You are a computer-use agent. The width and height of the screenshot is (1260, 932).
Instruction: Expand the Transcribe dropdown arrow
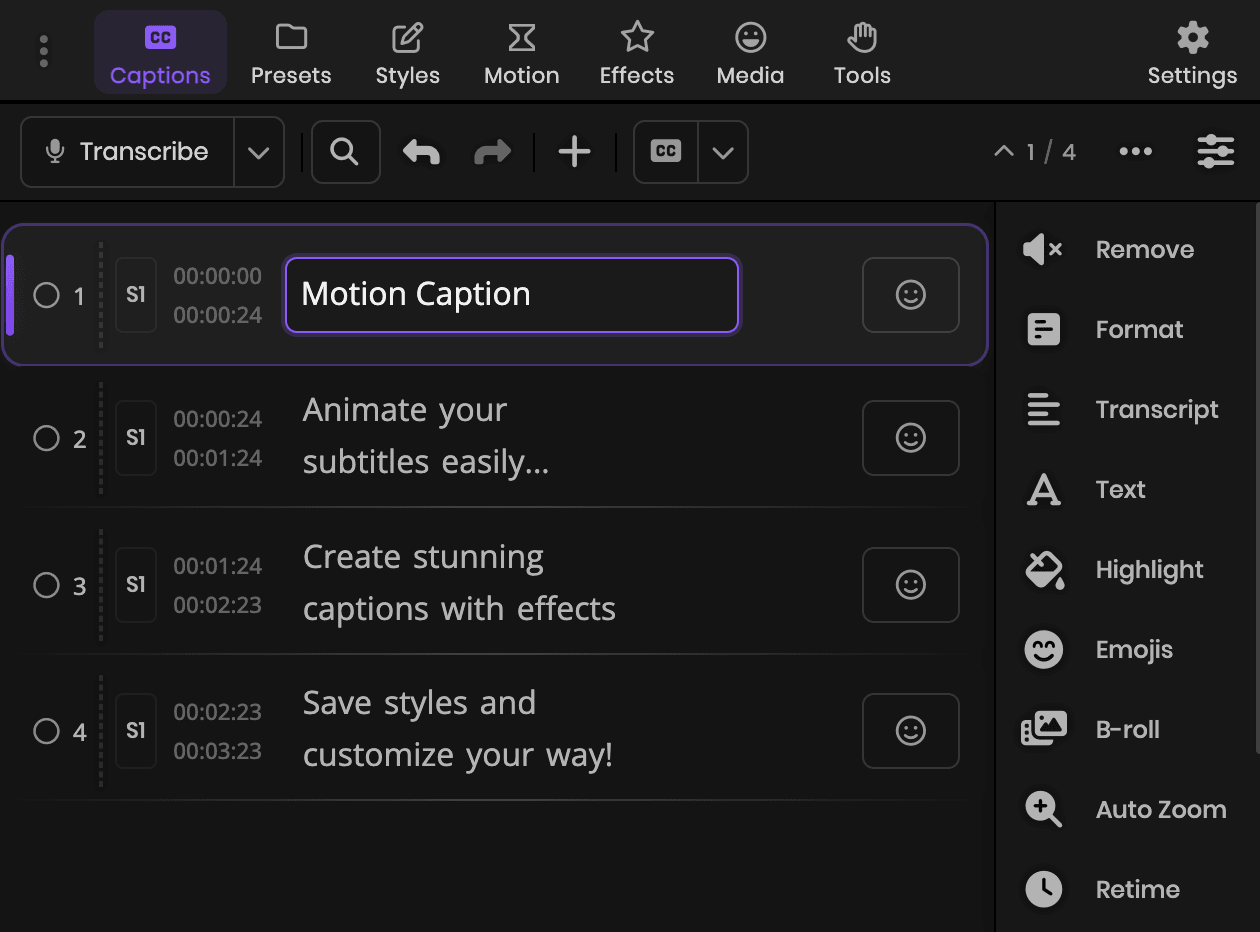259,152
